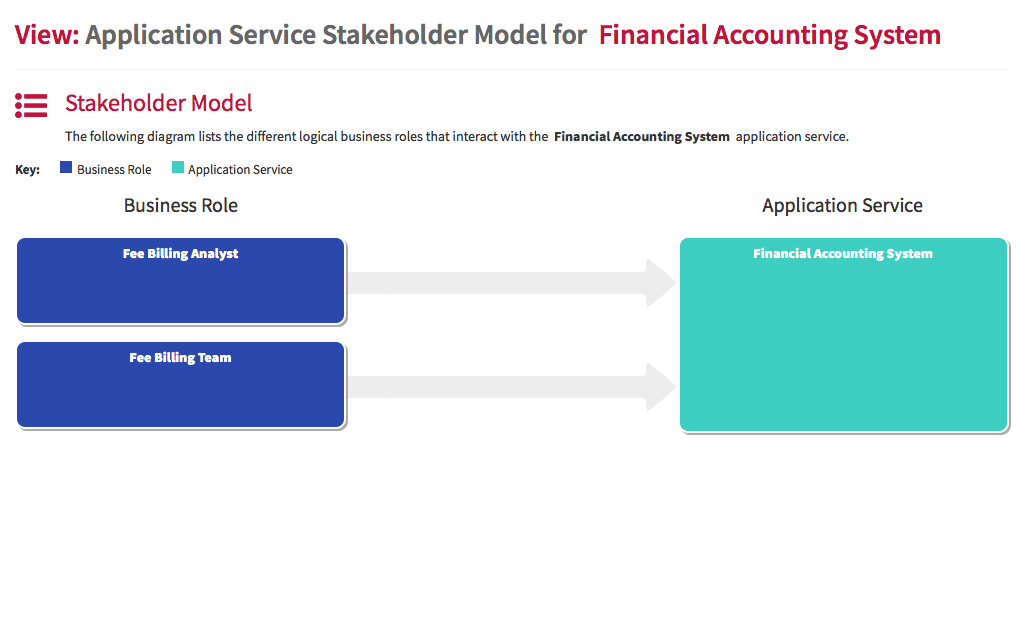Click the red Financial Accounting System page title

[x=770, y=35]
